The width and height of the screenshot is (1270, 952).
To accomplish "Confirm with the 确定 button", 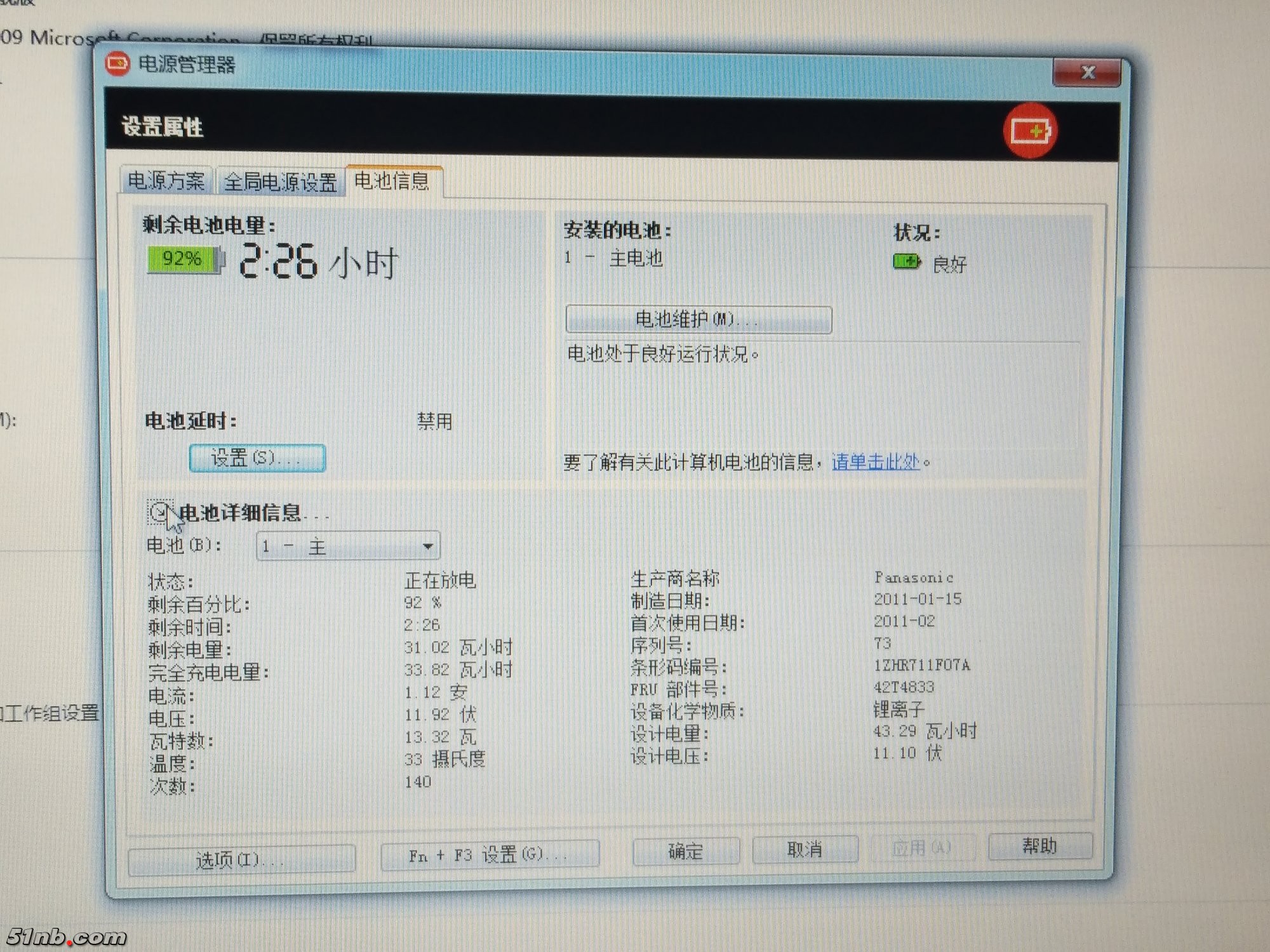I will [686, 851].
